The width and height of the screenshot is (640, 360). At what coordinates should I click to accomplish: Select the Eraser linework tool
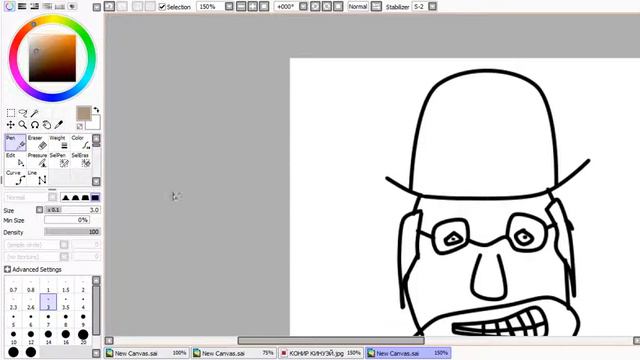pos(38,142)
